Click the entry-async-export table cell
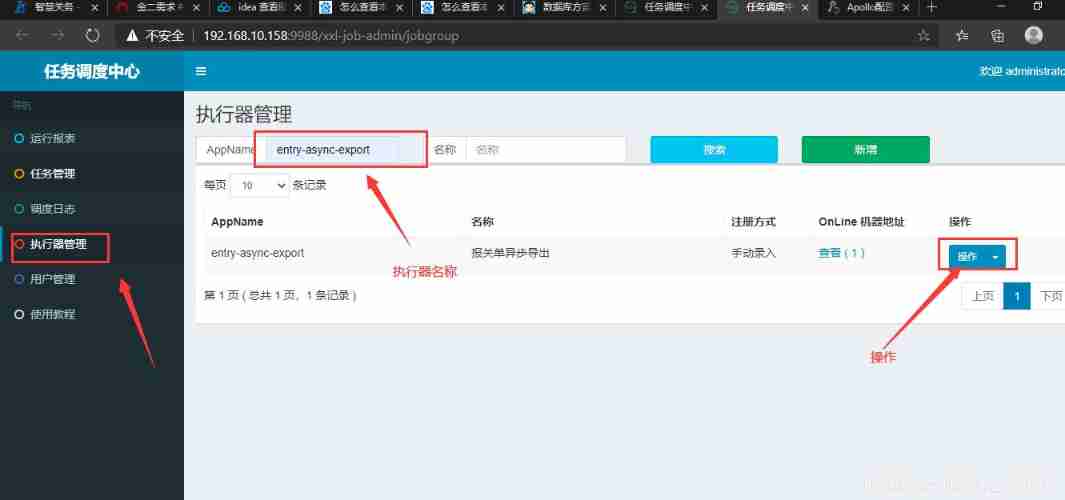This screenshot has height=500, width=1065. point(257,253)
